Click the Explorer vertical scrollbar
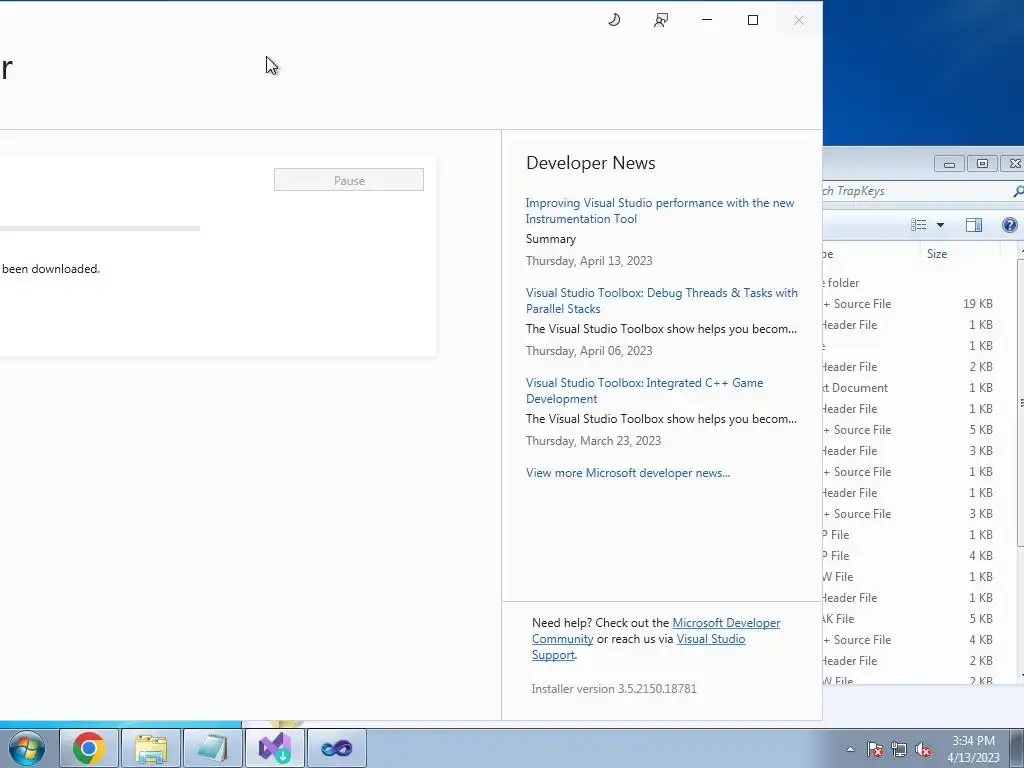The image size is (1024, 768). (x=1020, y=402)
